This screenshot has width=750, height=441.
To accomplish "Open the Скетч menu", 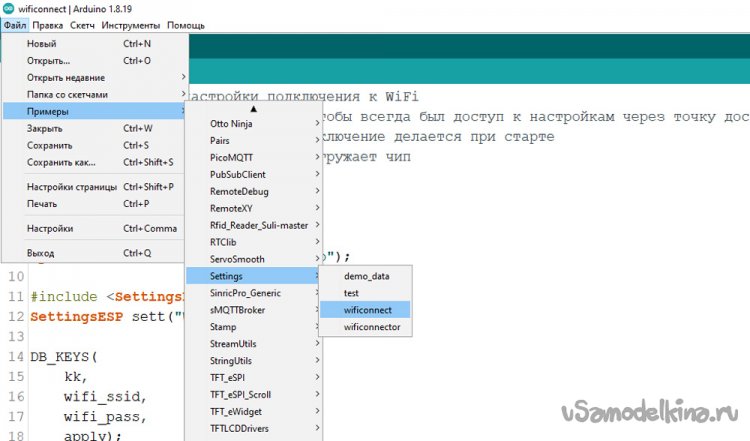I will pyautogui.click(x=82, y=25).
